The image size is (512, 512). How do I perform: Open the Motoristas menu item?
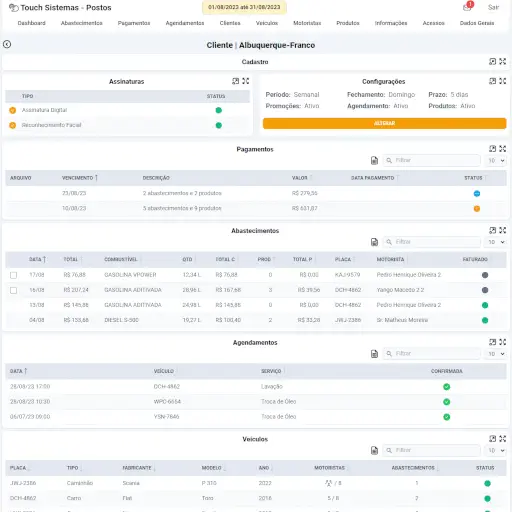[x=307, y=23]
